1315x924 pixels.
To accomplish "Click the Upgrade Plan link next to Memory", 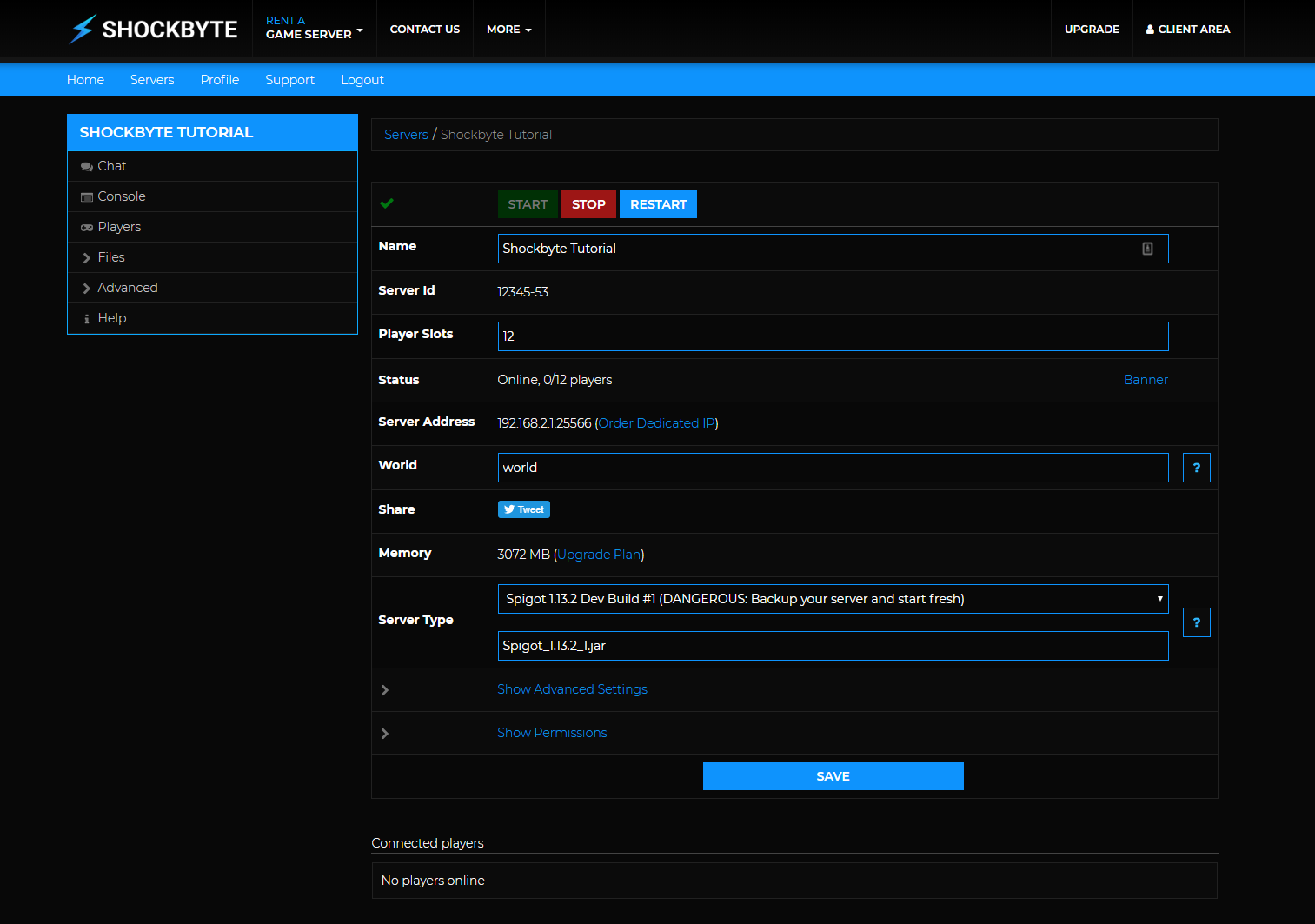I will pyautogui.click(x=599, y=554).
